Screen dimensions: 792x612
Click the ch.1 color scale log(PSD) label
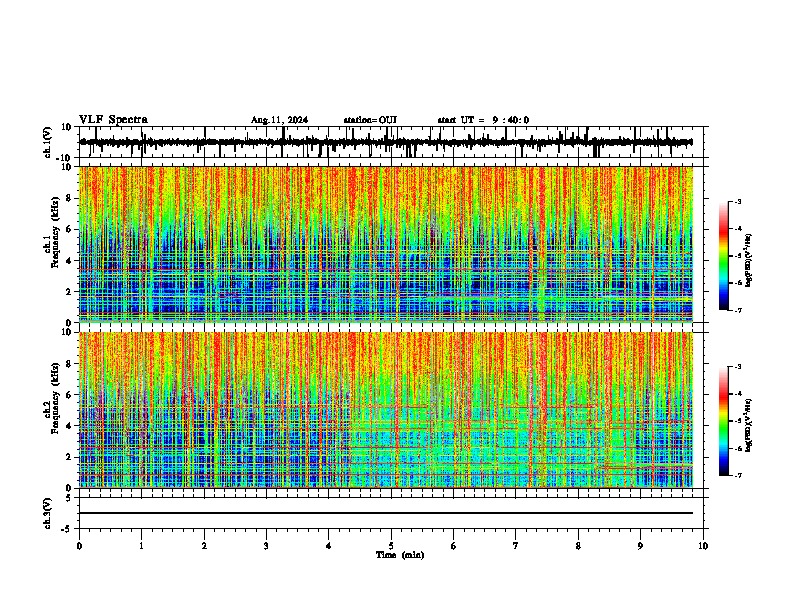point(749,261)
